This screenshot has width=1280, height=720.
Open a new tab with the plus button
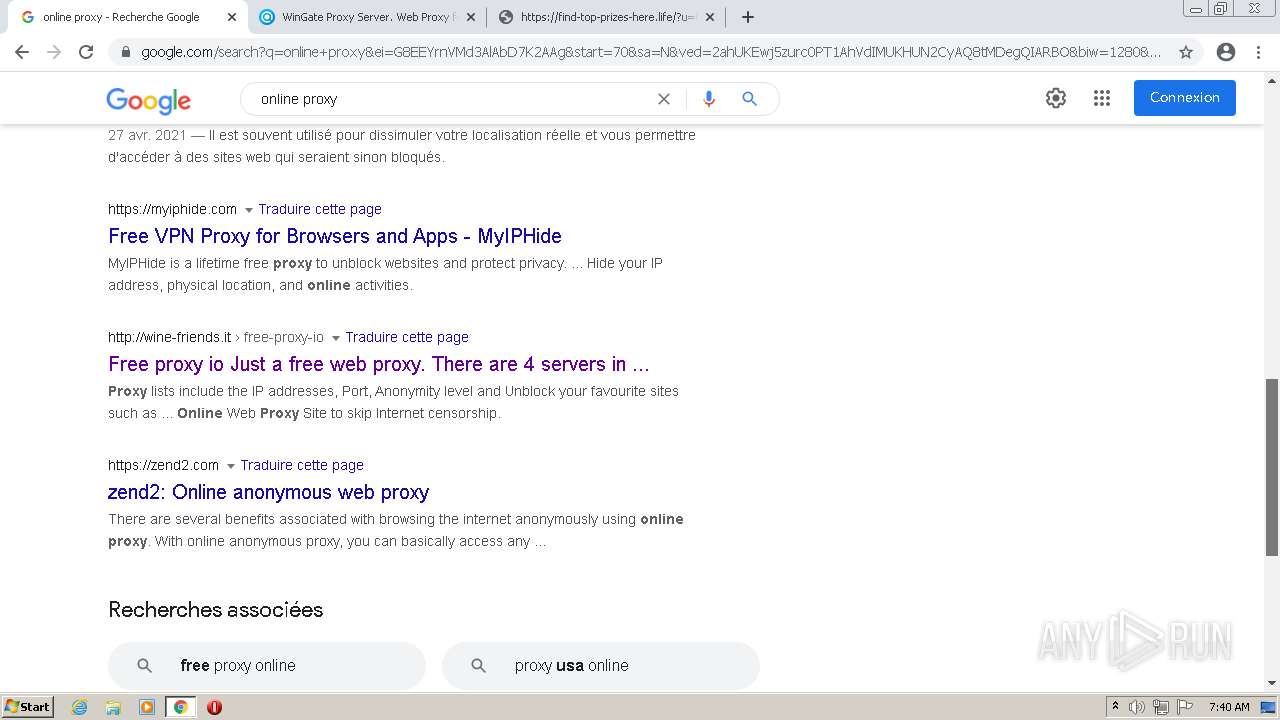(748, 17)
